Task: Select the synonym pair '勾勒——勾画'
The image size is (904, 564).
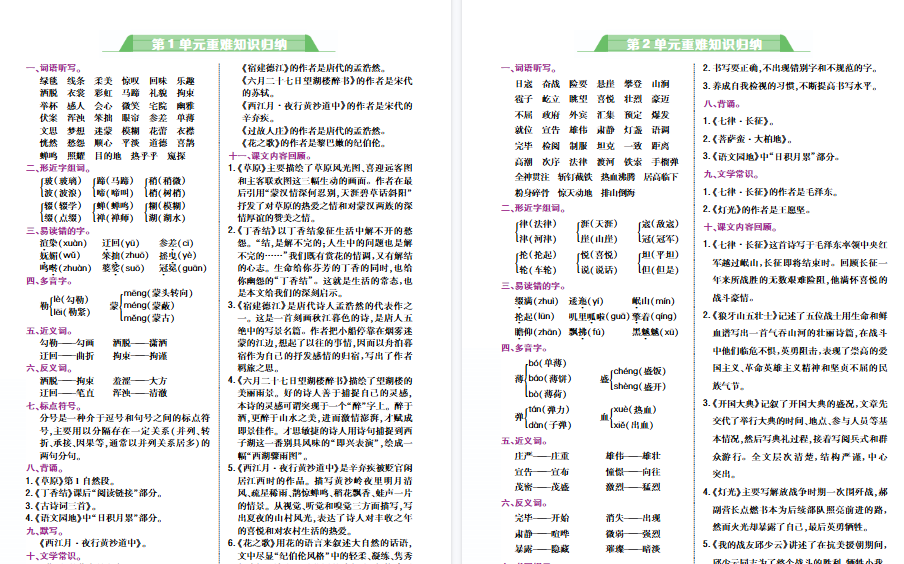Action: [x=67, y=343]
